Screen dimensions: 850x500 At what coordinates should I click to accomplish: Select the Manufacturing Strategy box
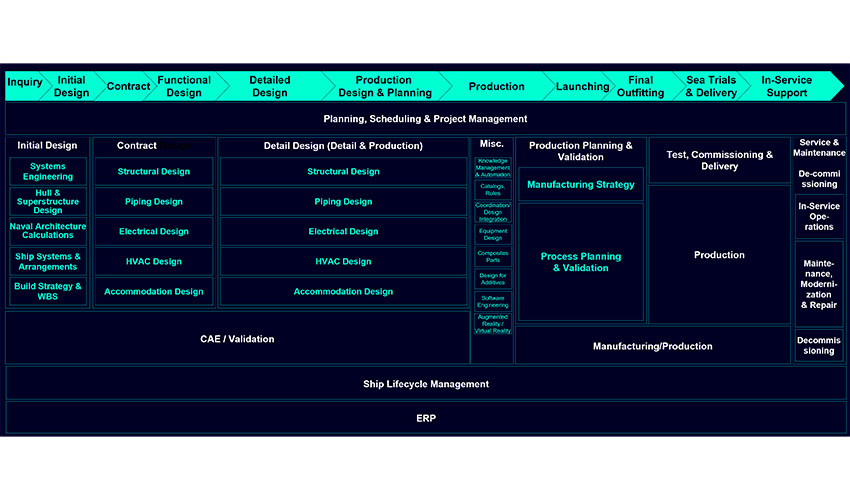[581, 185]
